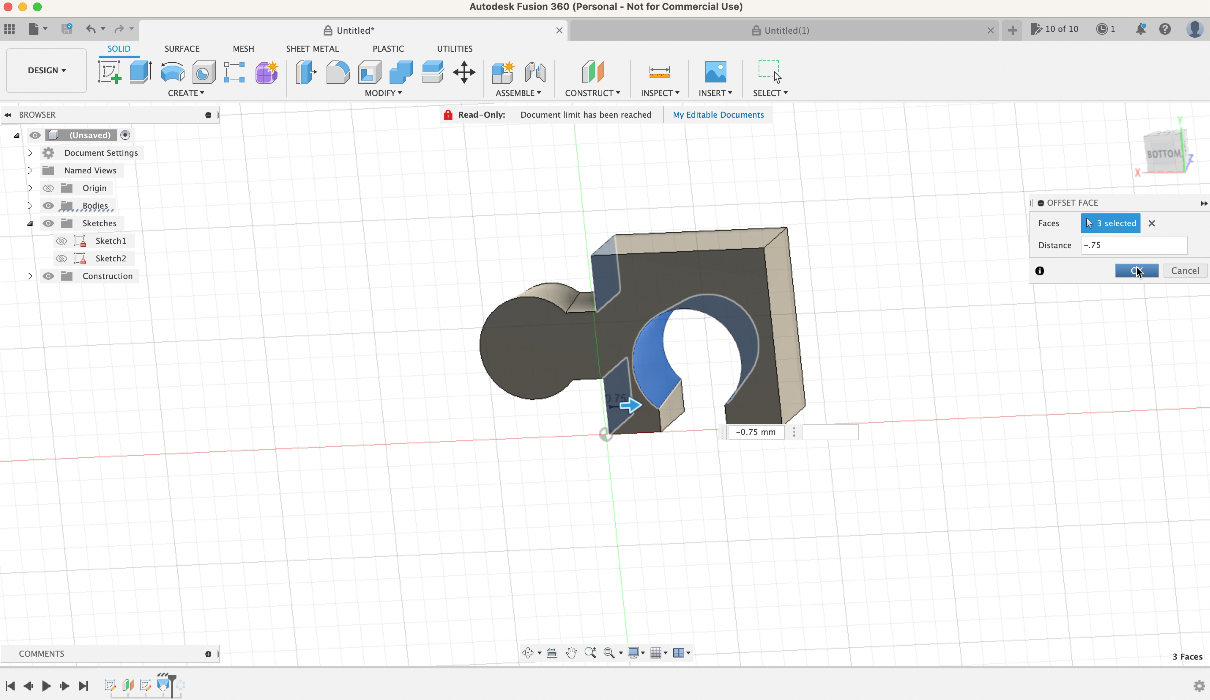Image resolution: width=1210 pixels, height=700 pixels.
Task: Select the Insert image icon
Action: (715, 72)
